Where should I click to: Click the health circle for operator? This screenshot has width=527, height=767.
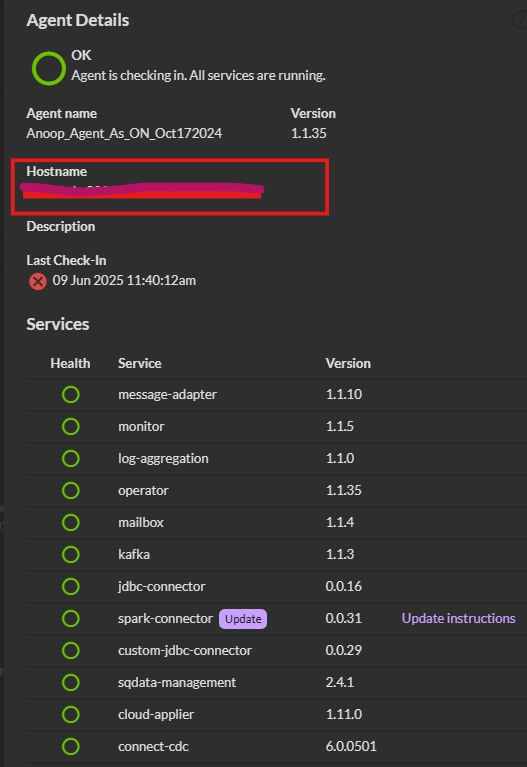[x=71, y=491]
